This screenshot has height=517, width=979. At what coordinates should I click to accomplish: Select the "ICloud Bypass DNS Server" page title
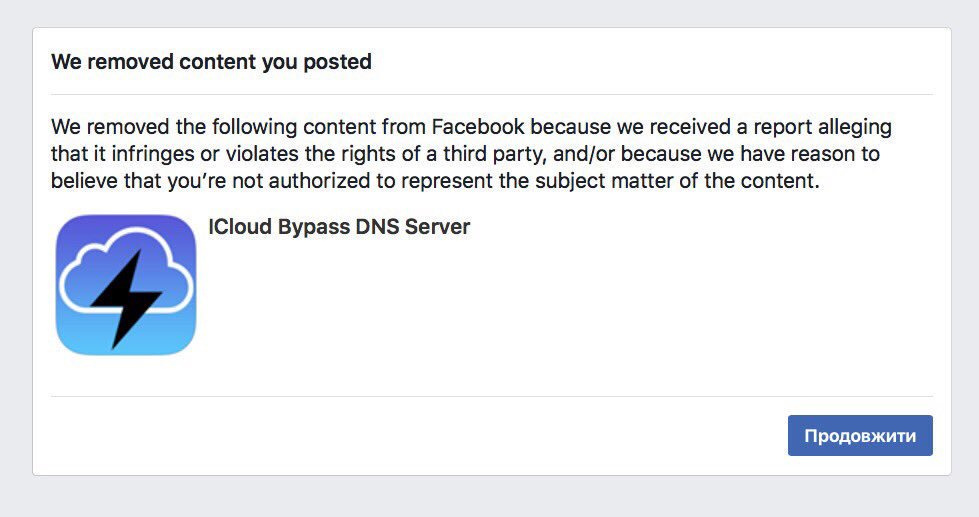click(x=338, y=227)
